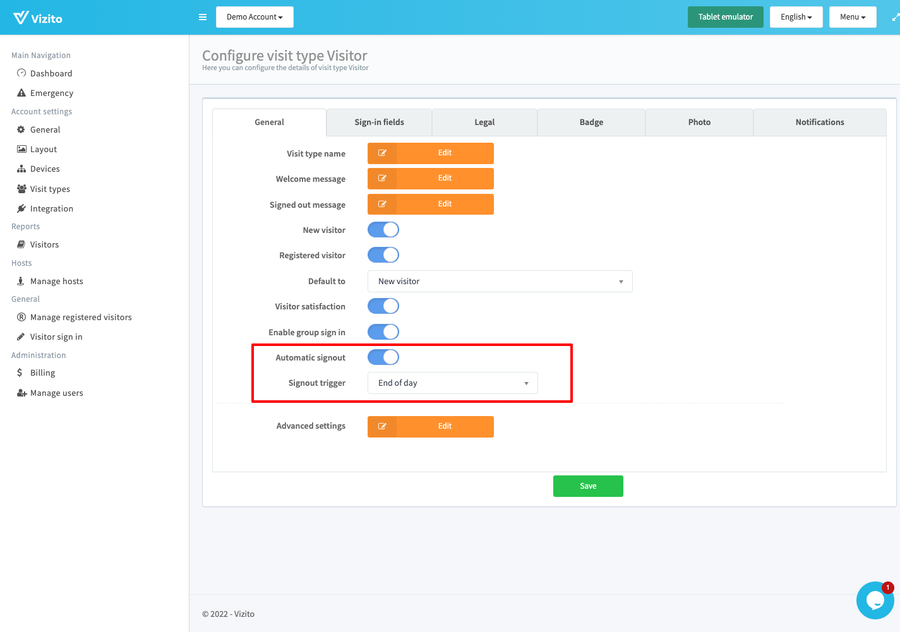Viewport: 900px width, 632px height.
Task: Expand the Default to dropdown
Action: 499,281
